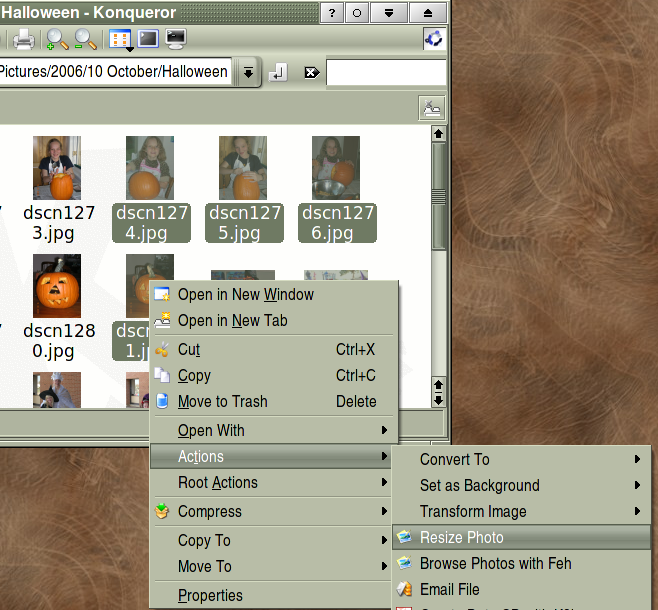Click the Cut scissors icon
This screenshot has height=610, width=658.
pyautogui.click(x=162, y=349)
